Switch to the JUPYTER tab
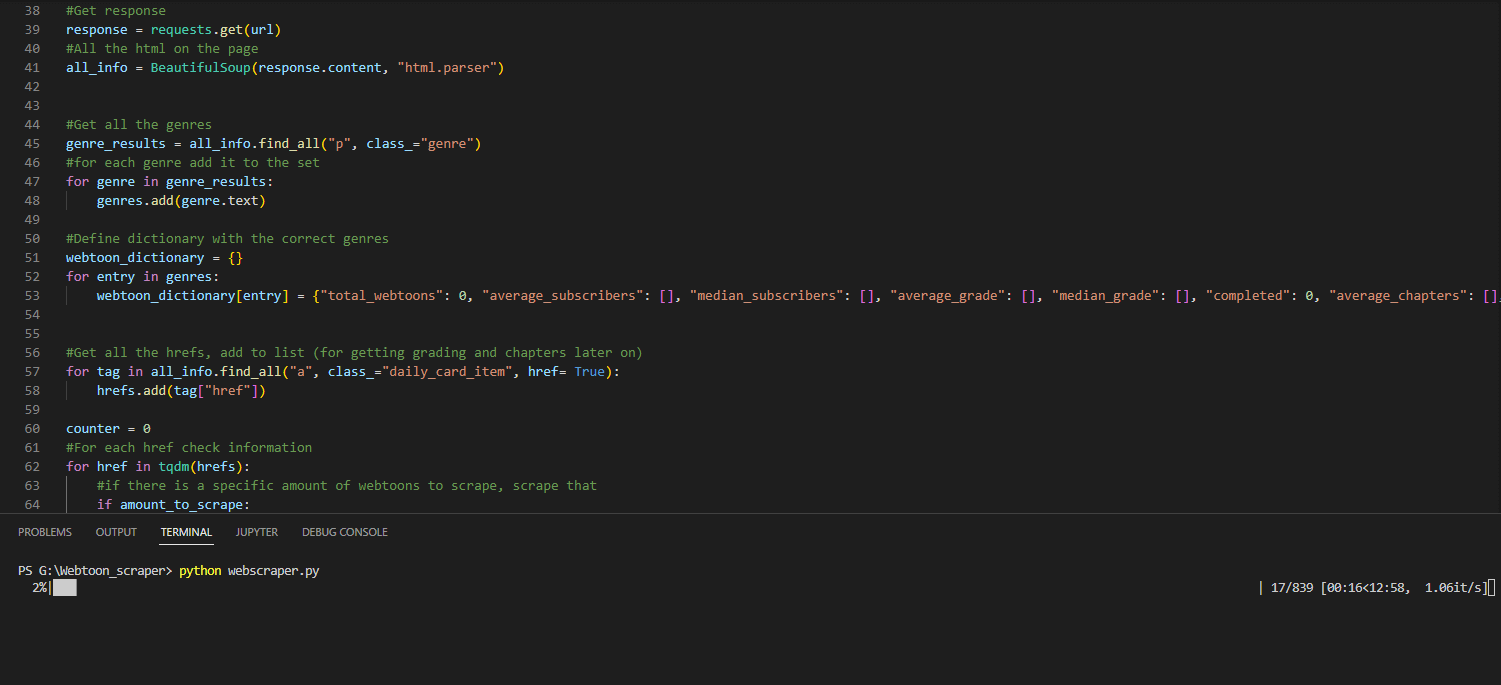Image resolution: width=1501 pixels, height=685 pixels. pos(256,532)
